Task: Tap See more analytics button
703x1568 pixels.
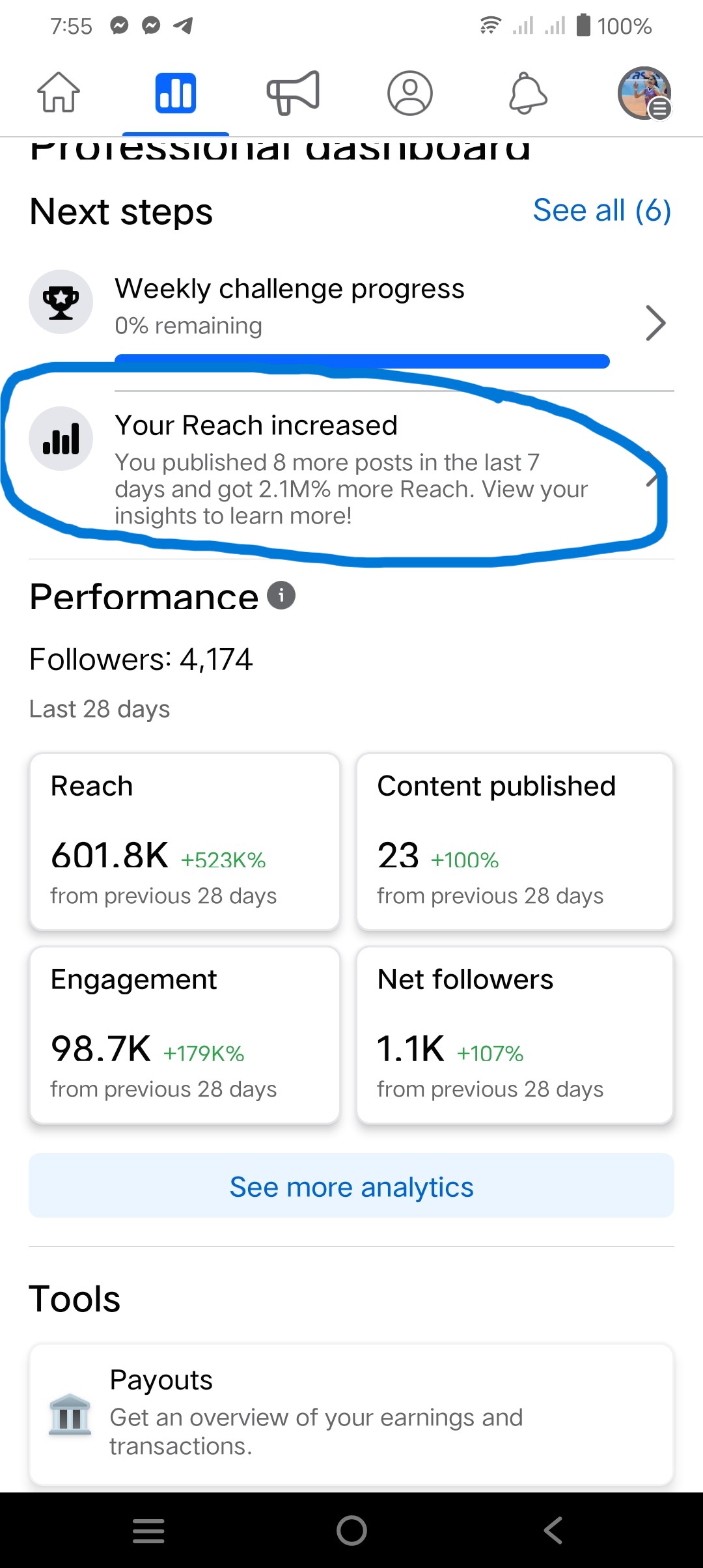Action: (351, 1186)
